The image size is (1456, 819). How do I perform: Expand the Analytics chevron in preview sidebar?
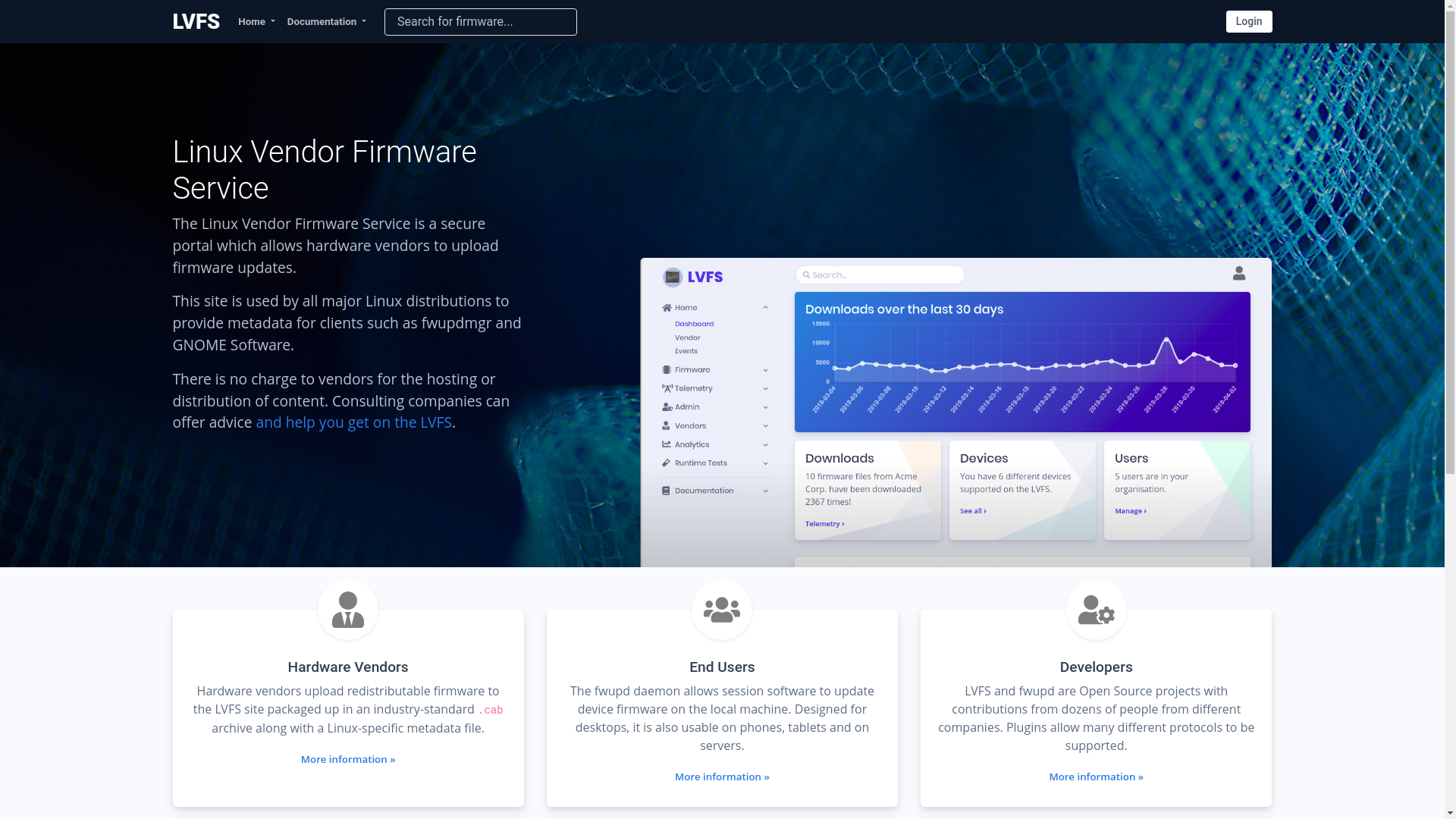765,444
